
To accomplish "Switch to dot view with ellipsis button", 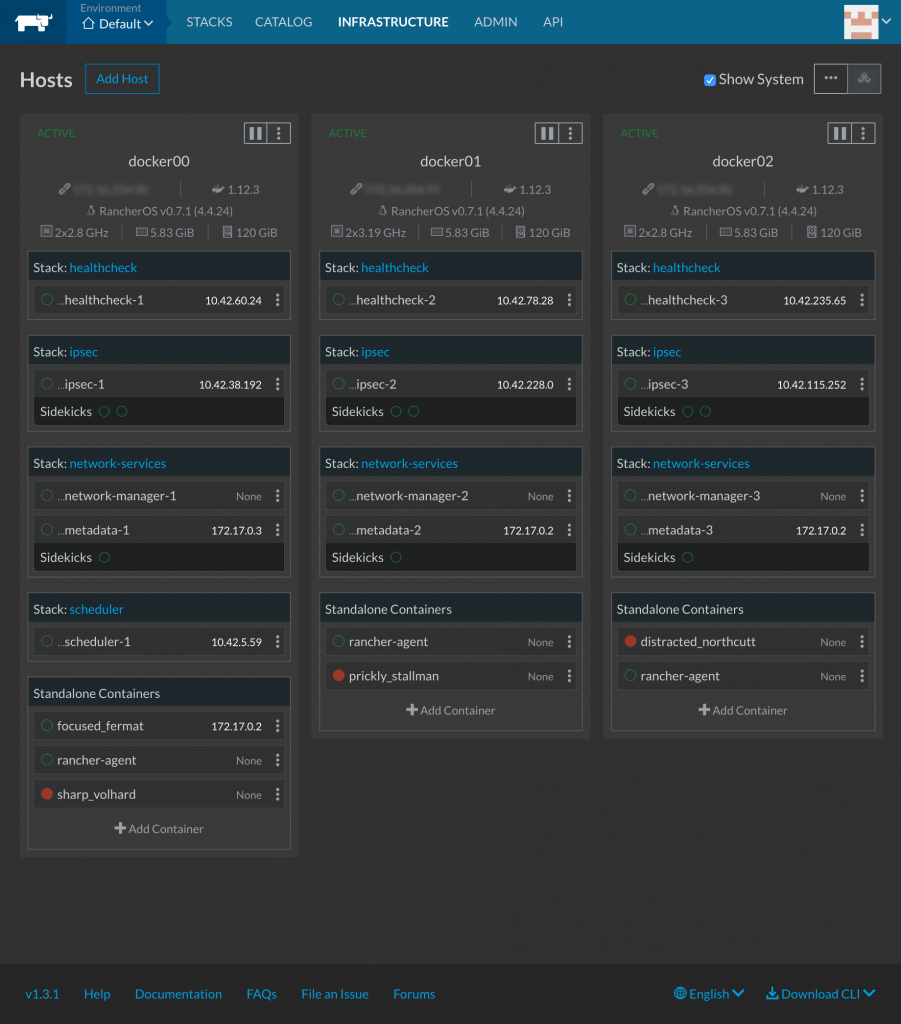I will [830, 79].
